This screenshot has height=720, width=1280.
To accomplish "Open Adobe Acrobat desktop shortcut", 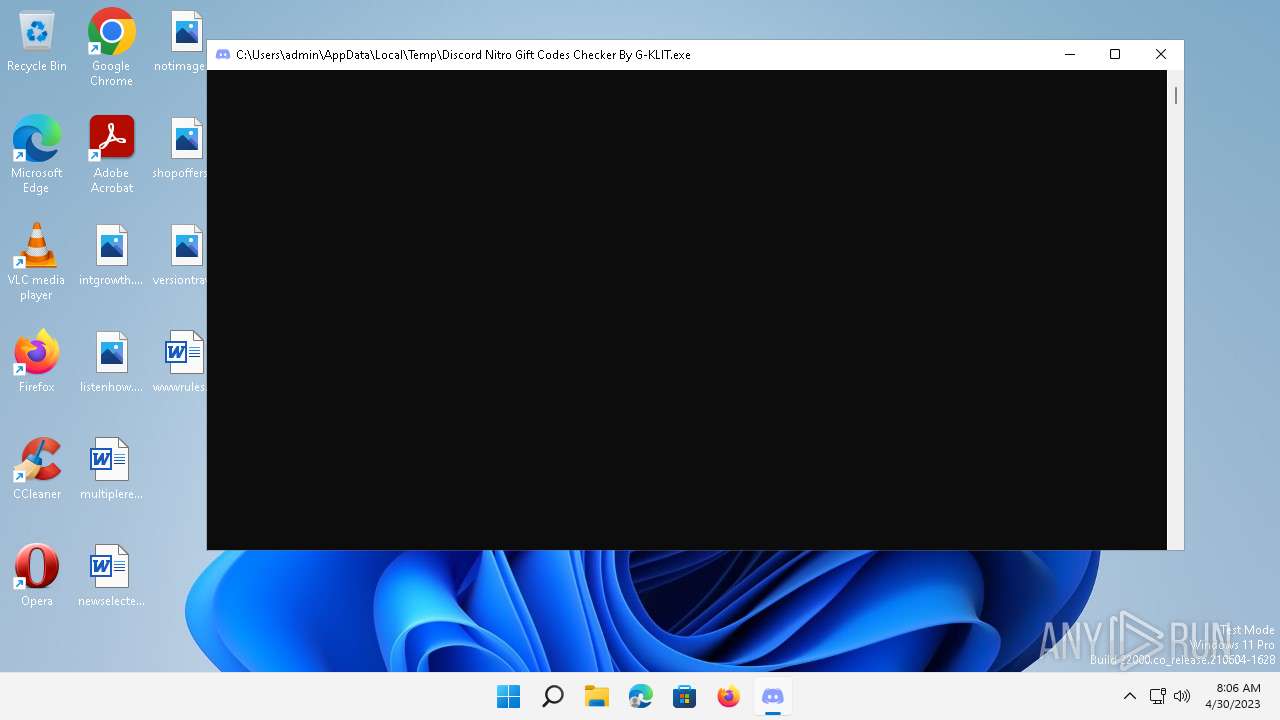I will [x=111, y=153].
